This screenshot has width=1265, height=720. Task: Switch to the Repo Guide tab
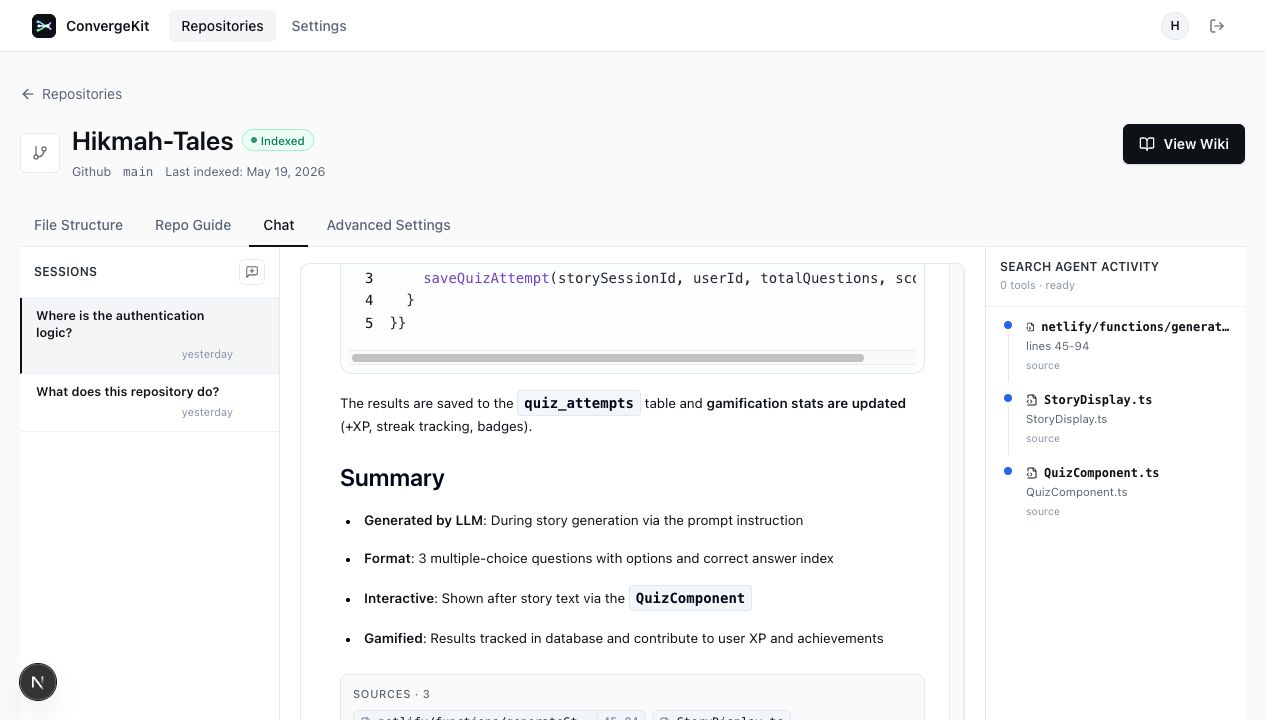click(x=193, y=225)
